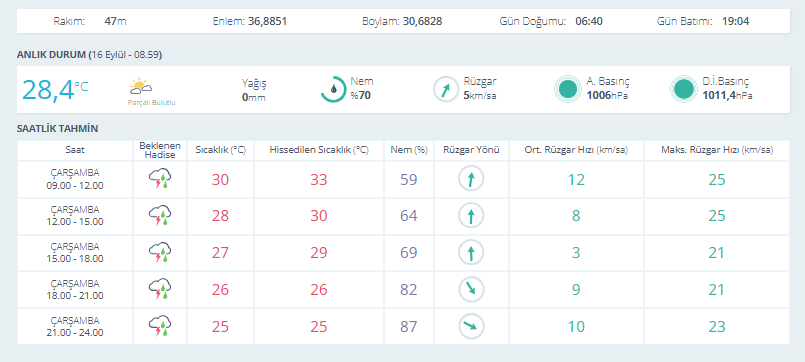Click humidity value 69
The height and width of the screenshot is (362, 805).
[x=409, y=253]
